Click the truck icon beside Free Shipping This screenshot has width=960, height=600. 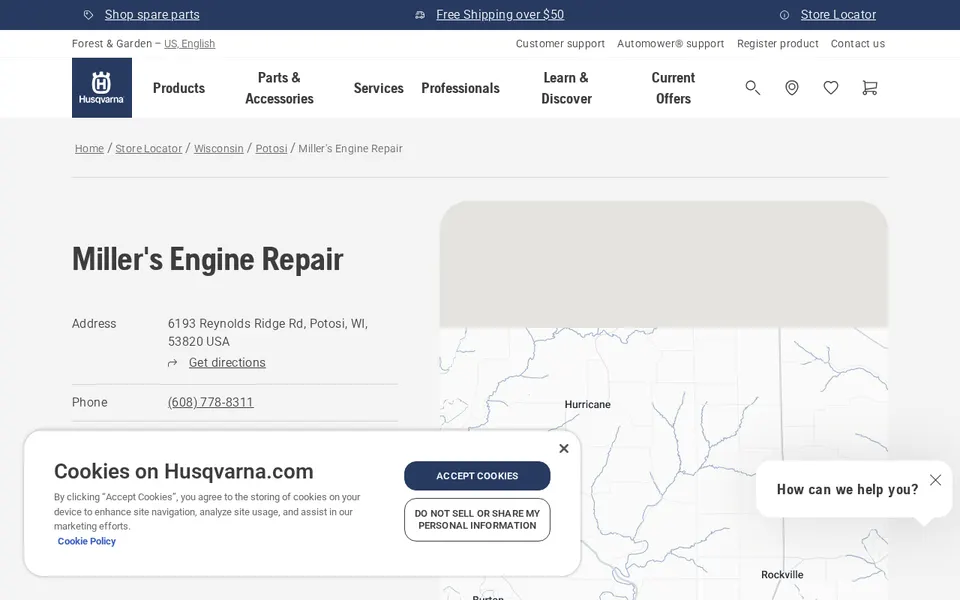coord(420,15)
